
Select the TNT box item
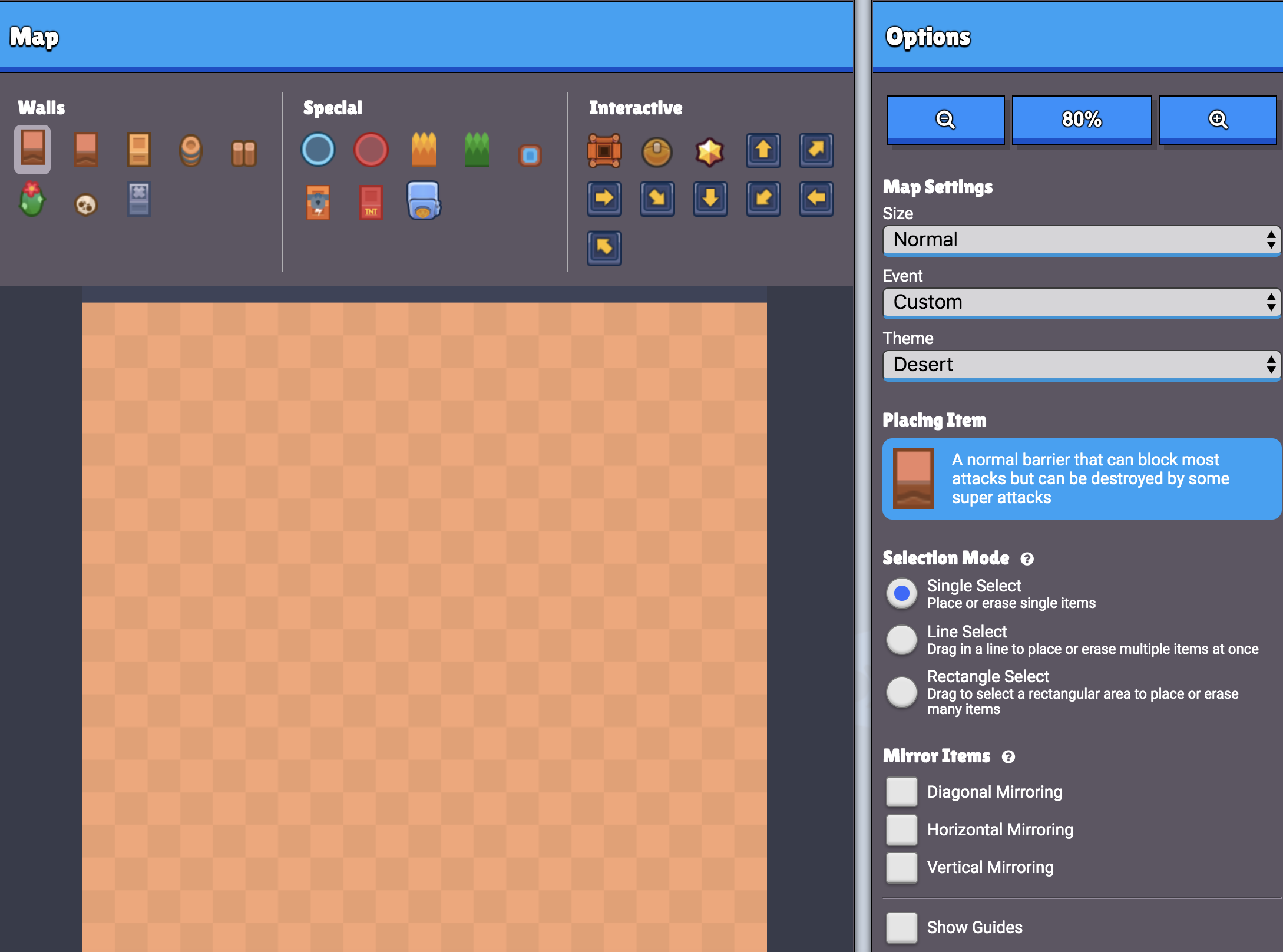[x=371, y=202]
